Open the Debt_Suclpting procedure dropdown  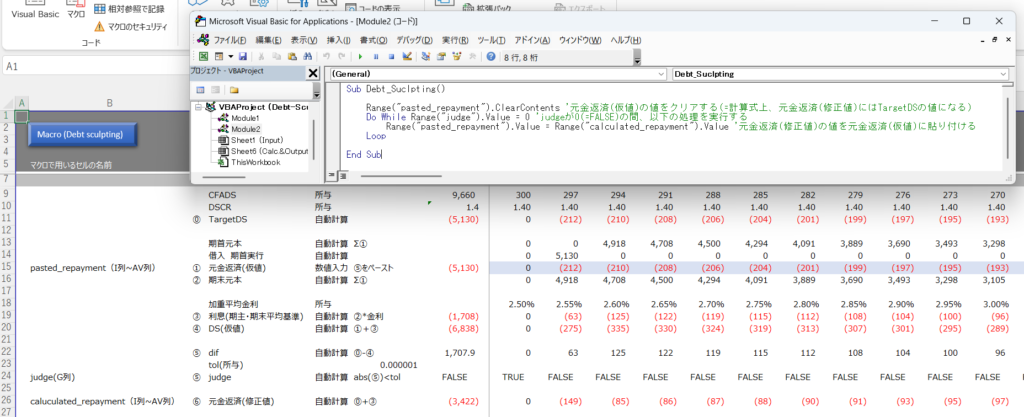pos(840,74)
